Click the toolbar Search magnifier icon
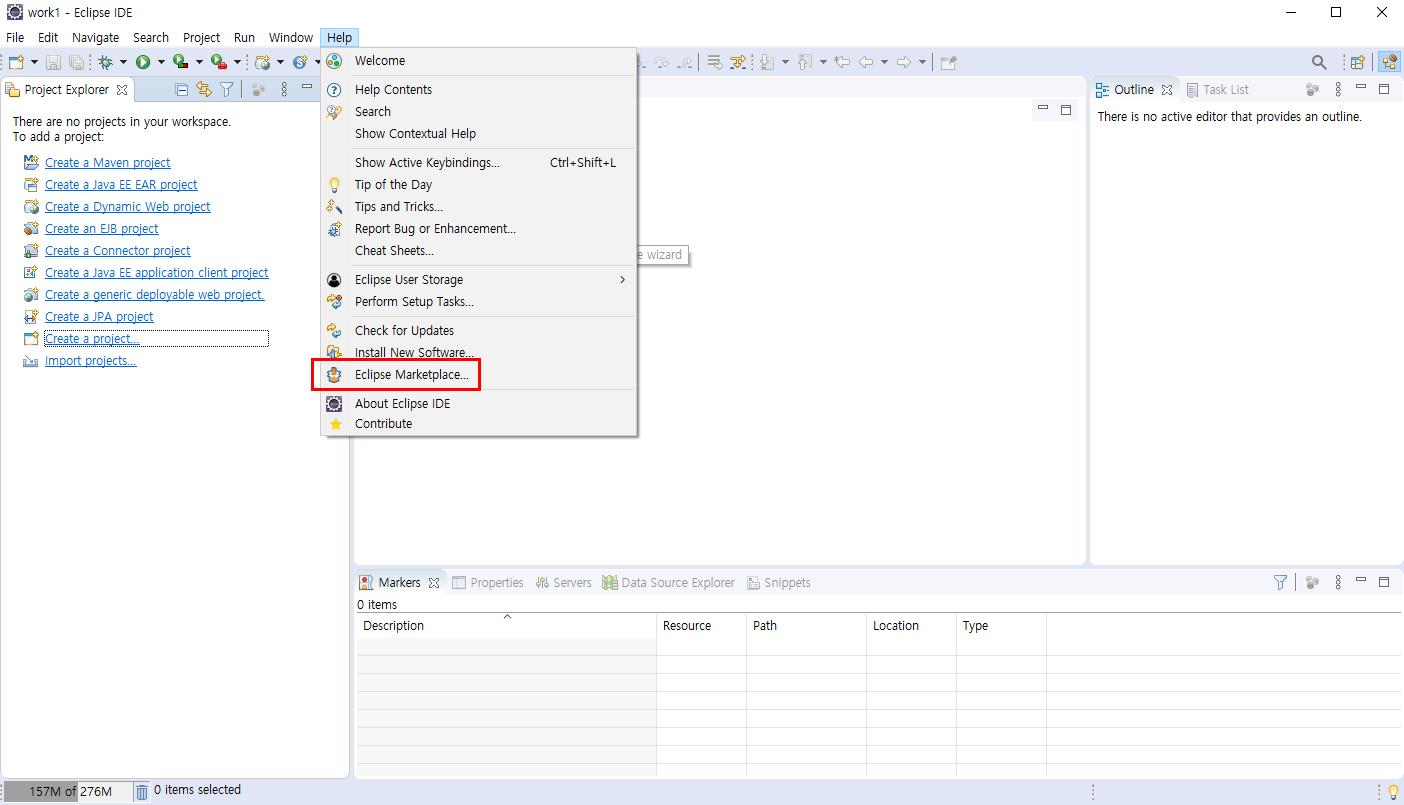 coord(1319,62)
